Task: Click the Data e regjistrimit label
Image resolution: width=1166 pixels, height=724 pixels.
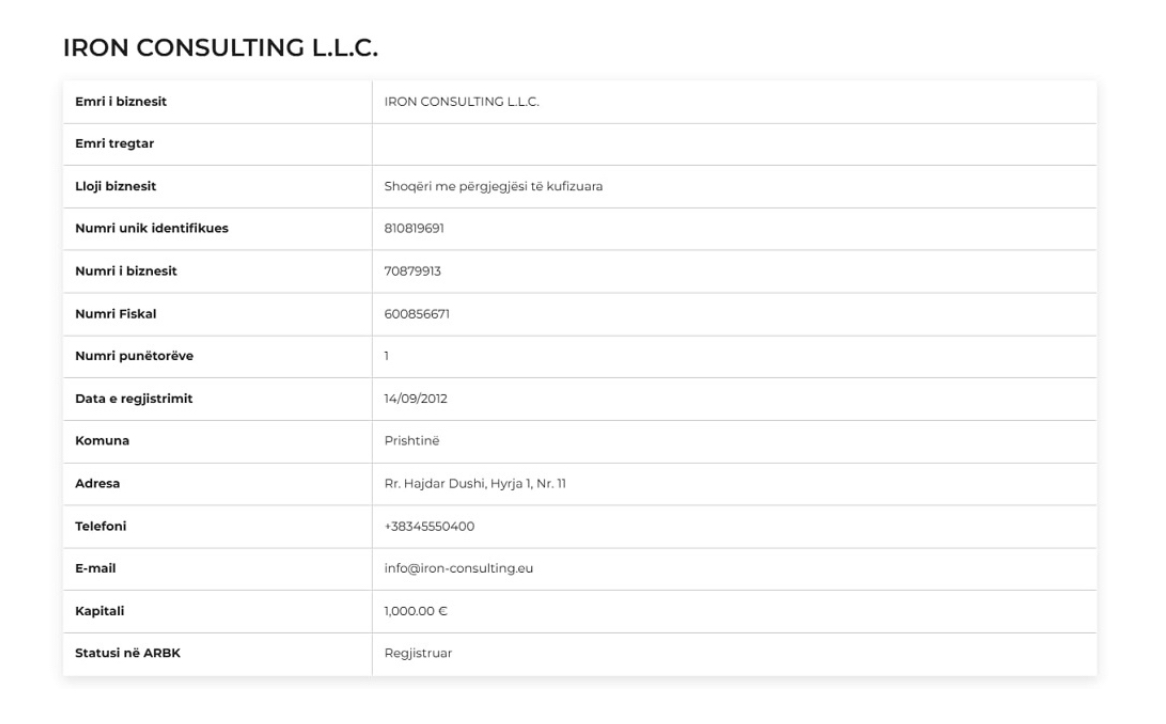Action: coord(133,398)
